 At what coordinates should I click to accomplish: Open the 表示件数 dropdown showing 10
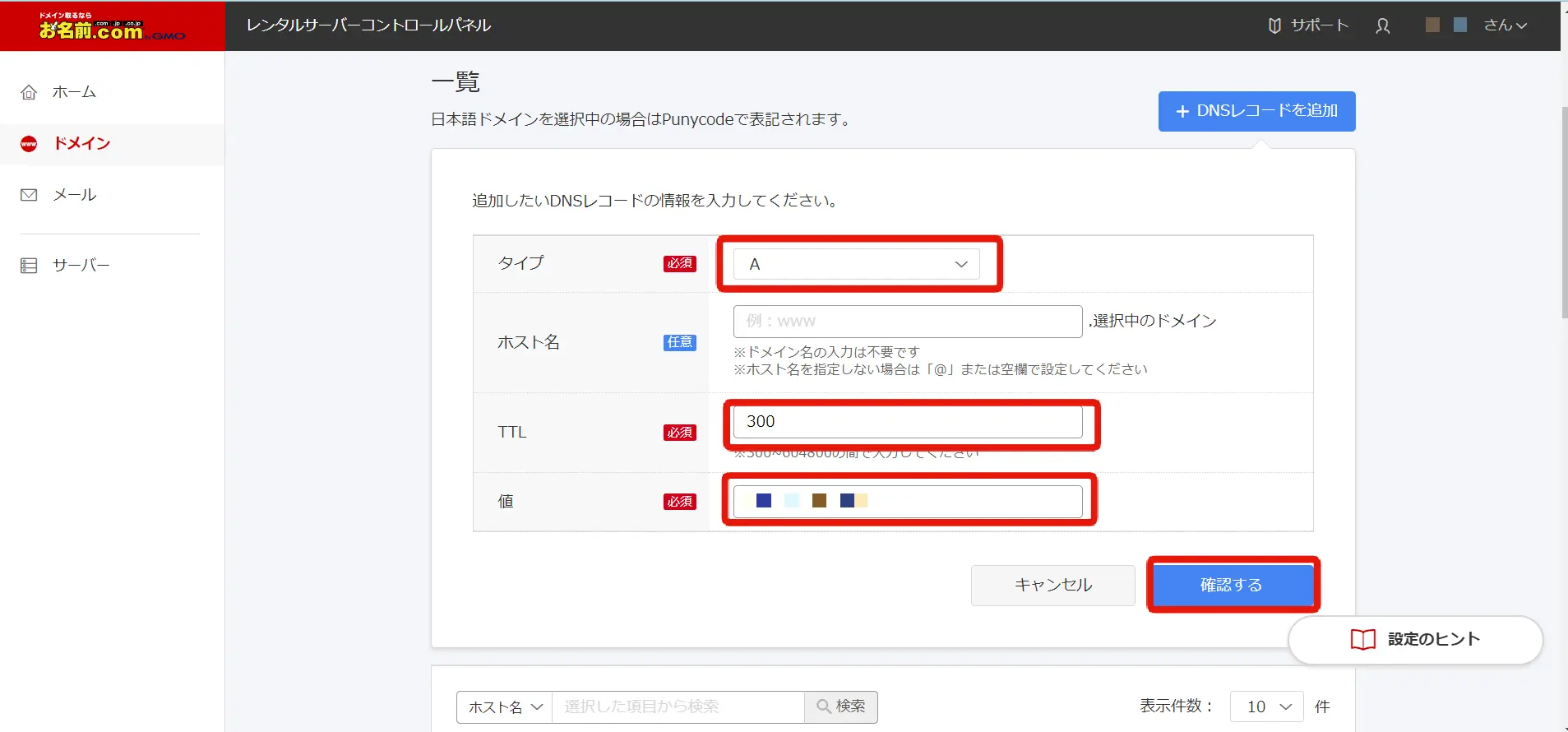tap(1266, 707)
